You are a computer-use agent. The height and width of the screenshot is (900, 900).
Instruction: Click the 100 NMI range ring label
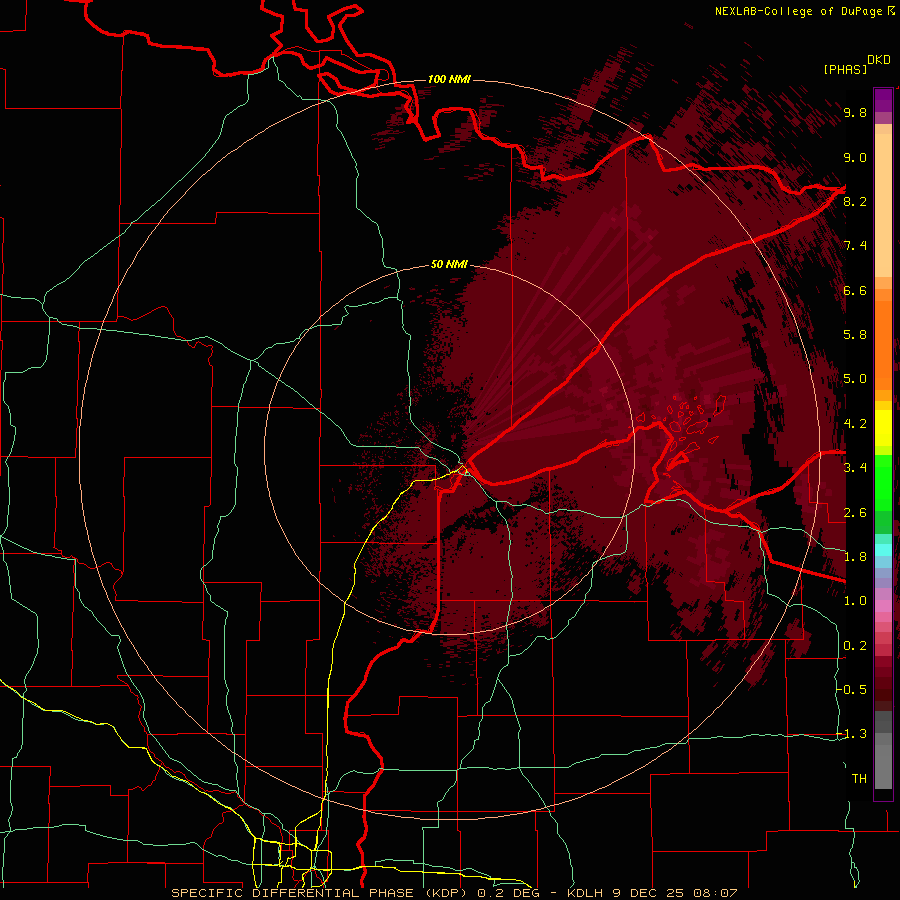[x=449, y=79]
